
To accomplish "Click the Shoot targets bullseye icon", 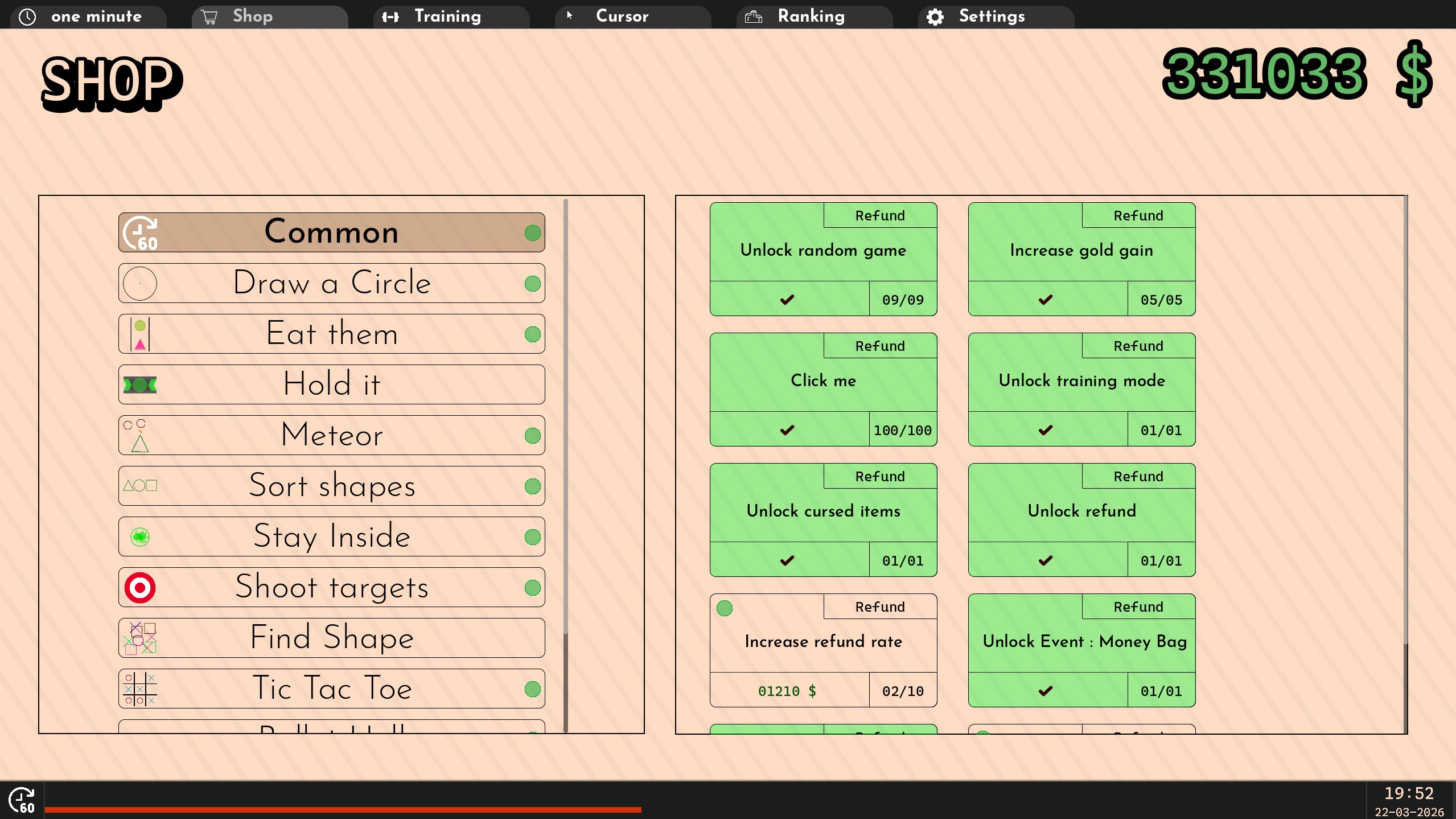I will (140, 587).
